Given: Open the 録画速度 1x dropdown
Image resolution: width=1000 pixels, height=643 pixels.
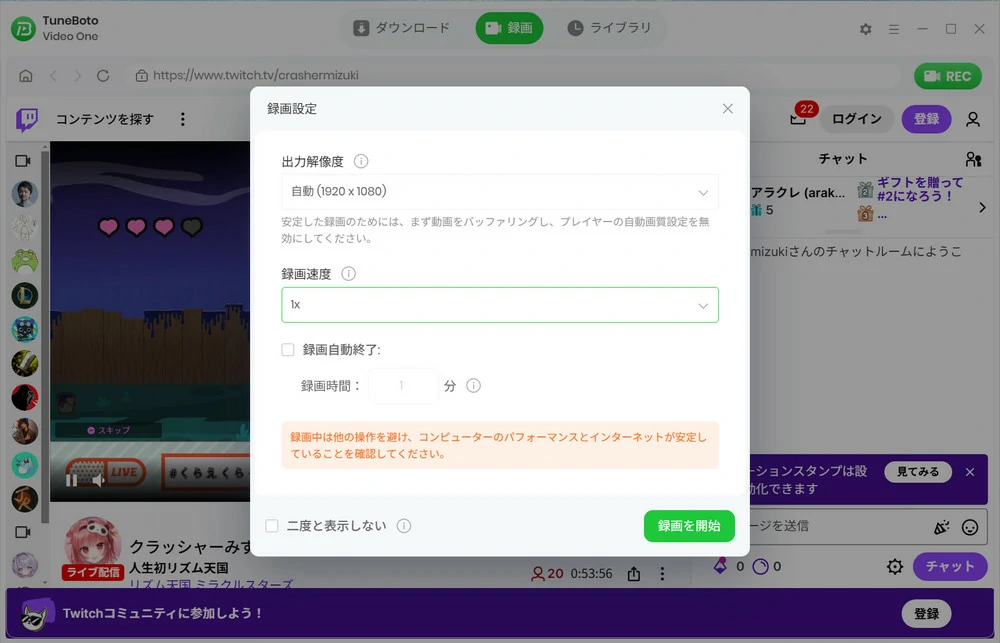Looking at the screenshot, I should [x=500, y=305].
